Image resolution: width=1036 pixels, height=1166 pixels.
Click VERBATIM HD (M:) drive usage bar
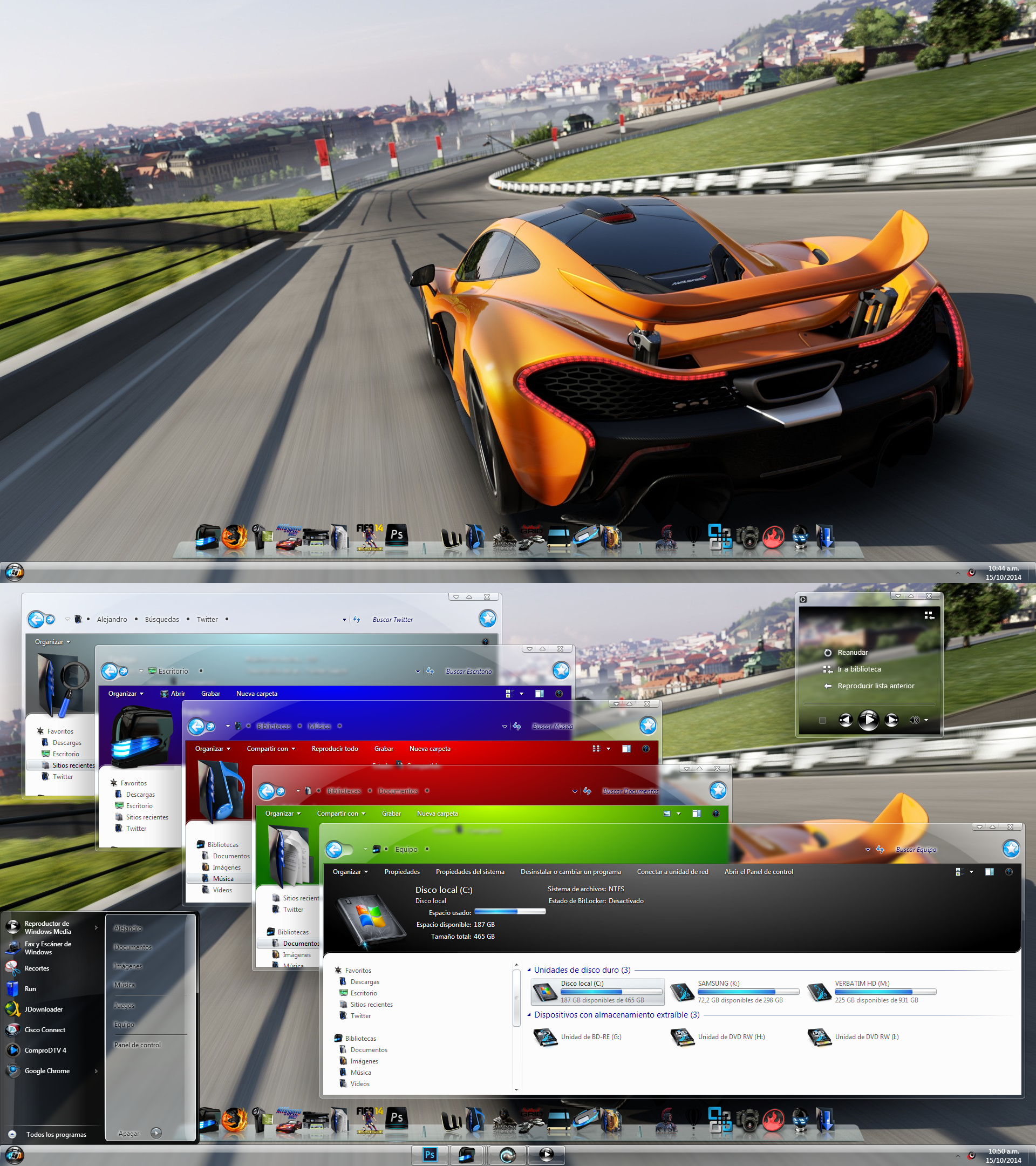[885, 992]
